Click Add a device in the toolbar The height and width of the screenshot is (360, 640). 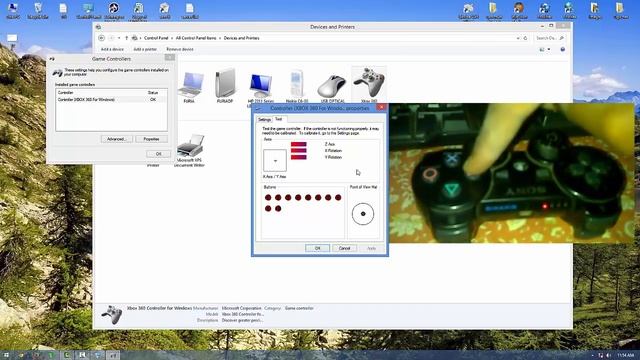(112, 49)
